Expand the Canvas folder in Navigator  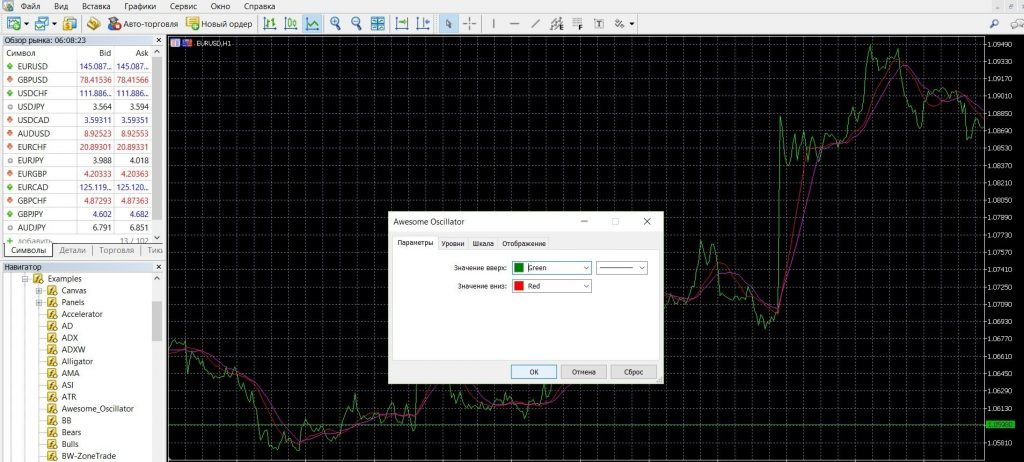pyautogui.click(x=39, y=291)
